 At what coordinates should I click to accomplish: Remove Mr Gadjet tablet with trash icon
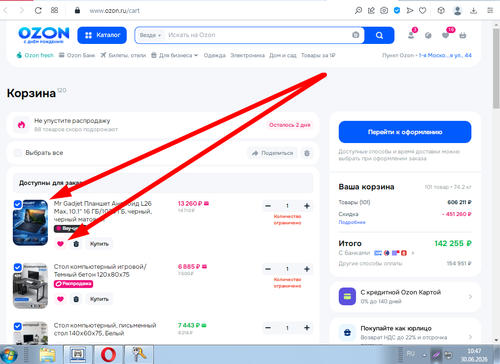(x=76, y=244)
